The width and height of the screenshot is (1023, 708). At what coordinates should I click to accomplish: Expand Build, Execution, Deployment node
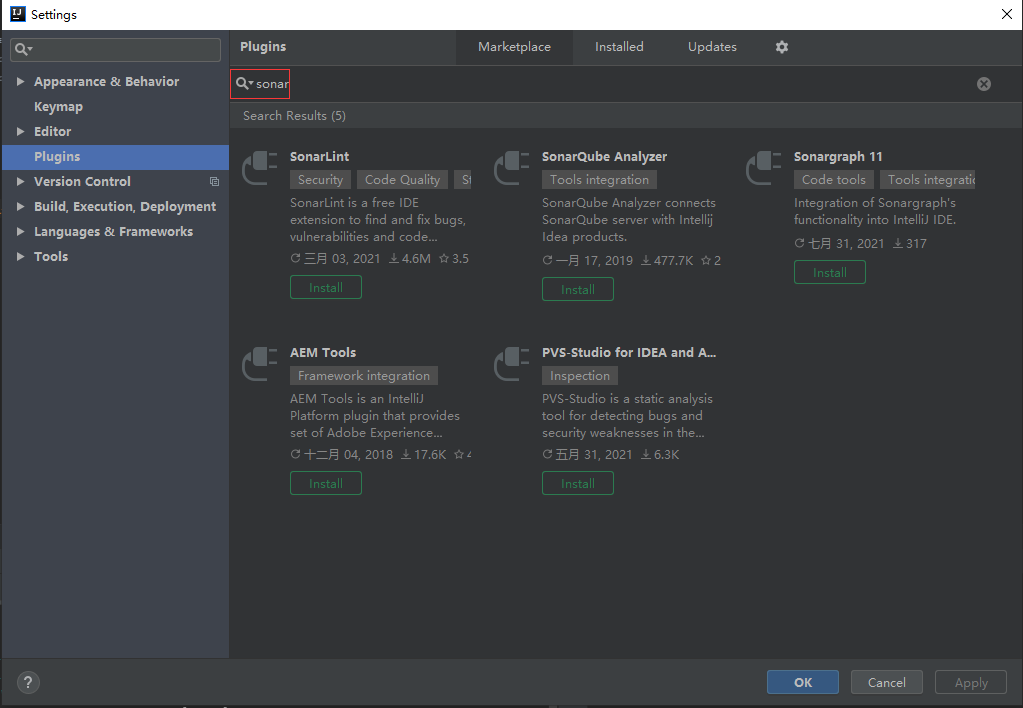click(x=20, y=206)
